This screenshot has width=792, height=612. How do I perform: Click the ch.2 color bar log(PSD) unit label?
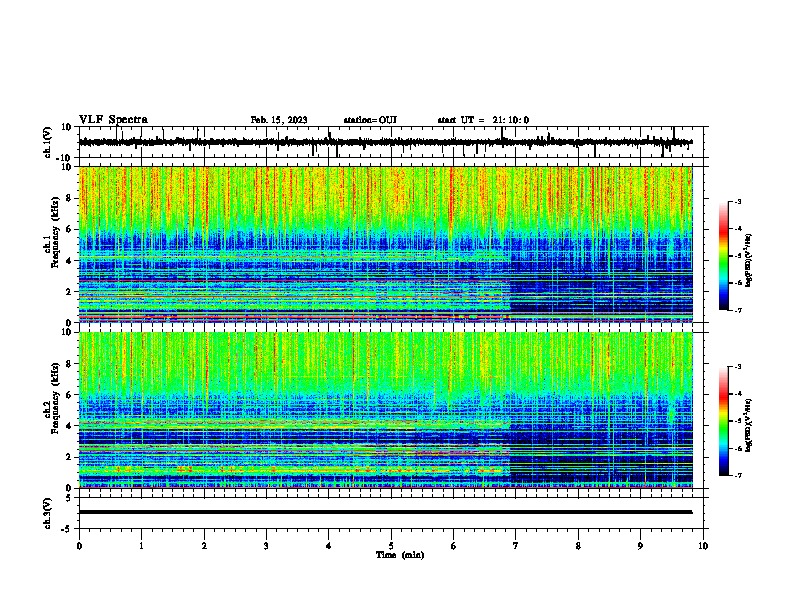pyautogui.click(x=749, y=425)
